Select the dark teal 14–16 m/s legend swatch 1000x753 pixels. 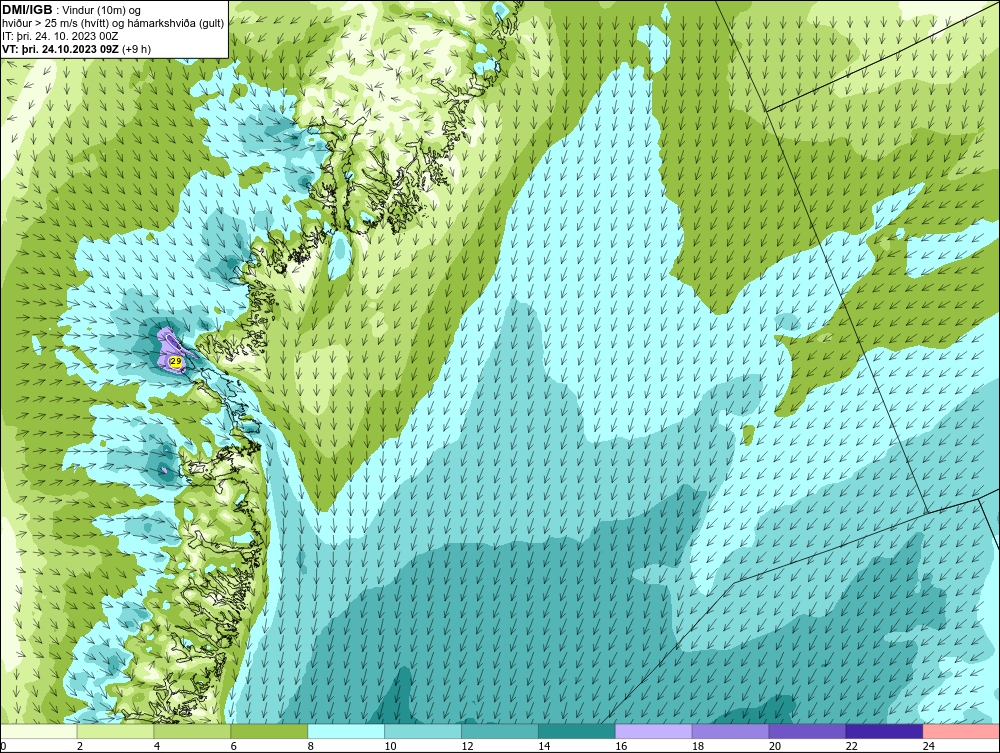[577, 731]
